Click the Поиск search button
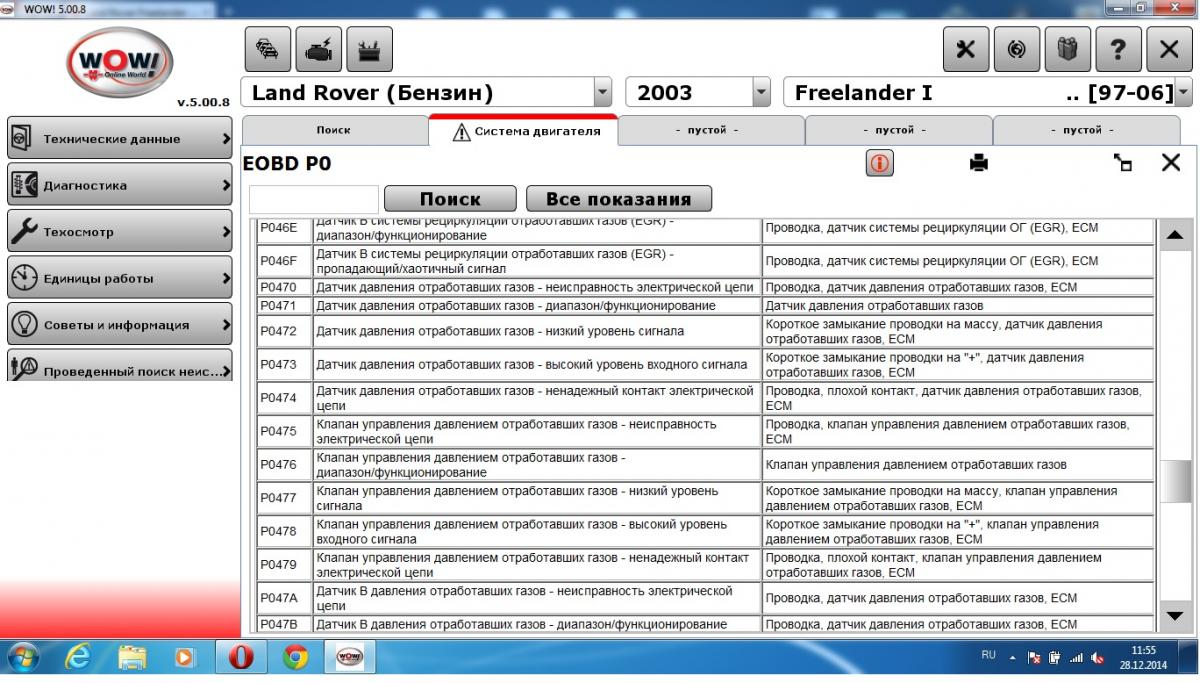 (450, 198)
